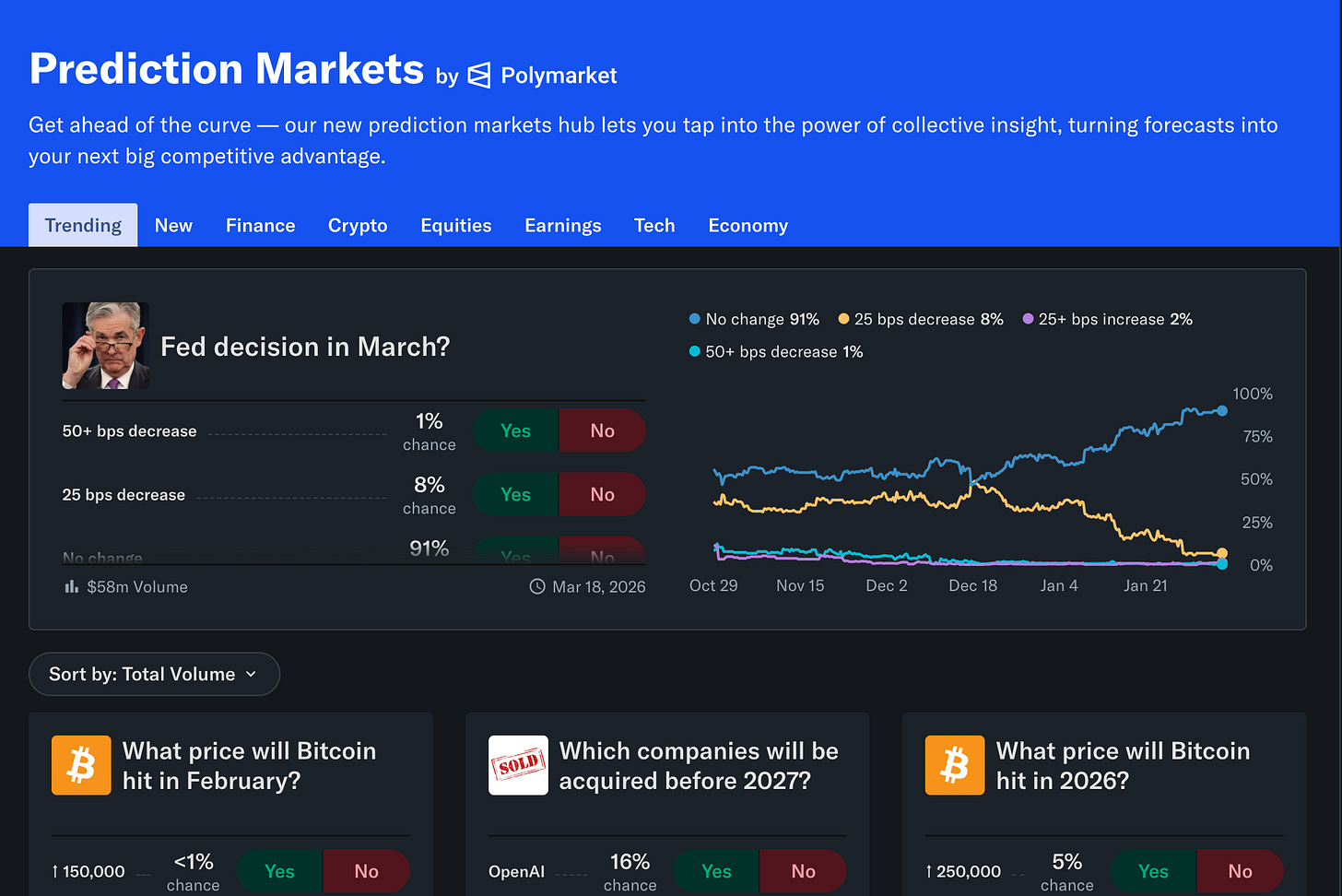Open the Earnings tab

562,226
